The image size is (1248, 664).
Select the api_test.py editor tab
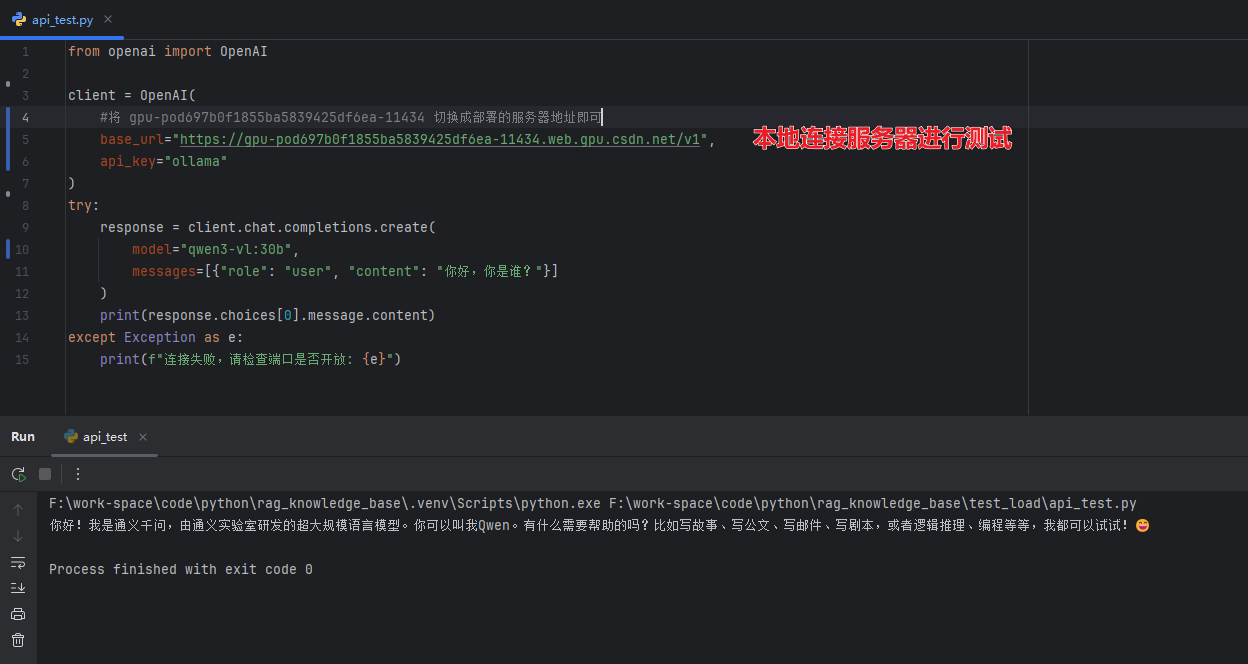pyautogui.click(x=62, y=20)
